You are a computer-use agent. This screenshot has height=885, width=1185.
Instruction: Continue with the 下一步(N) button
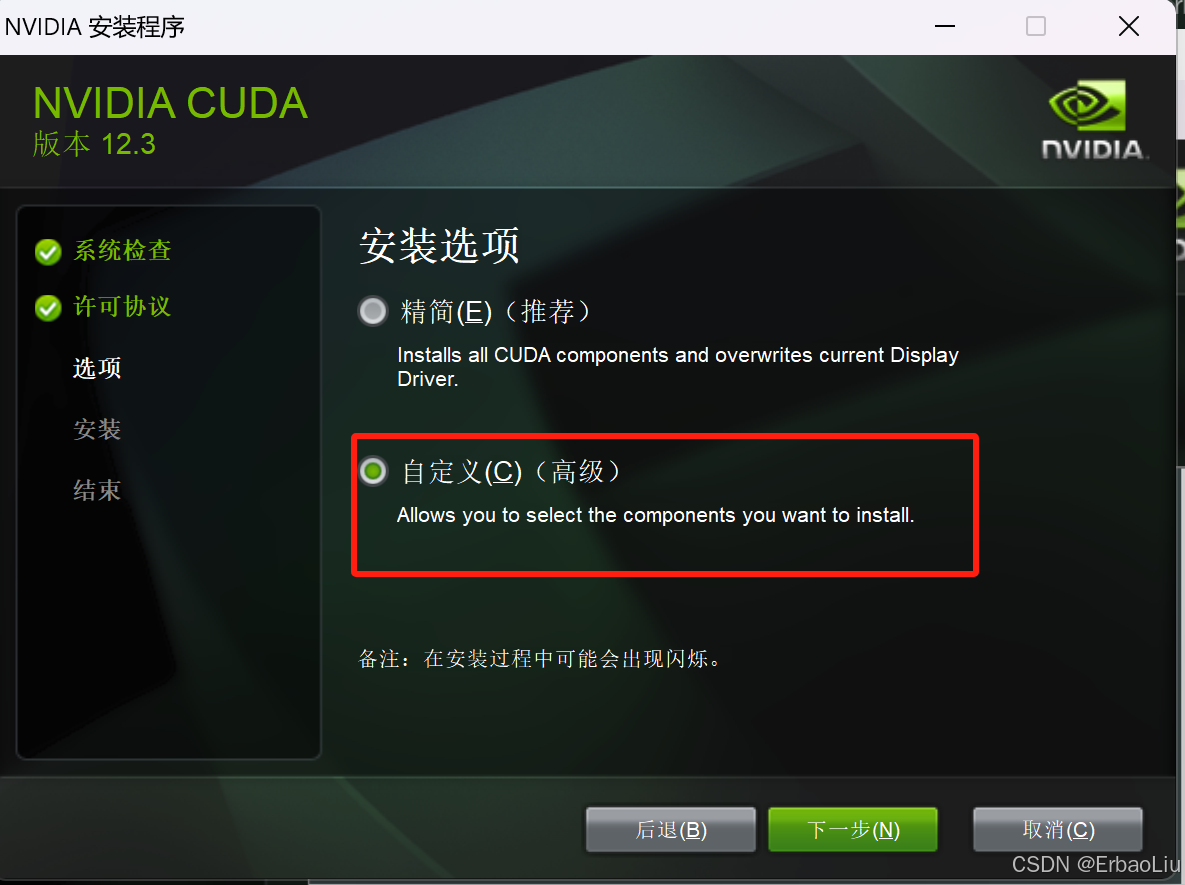(x=853, y=830)
